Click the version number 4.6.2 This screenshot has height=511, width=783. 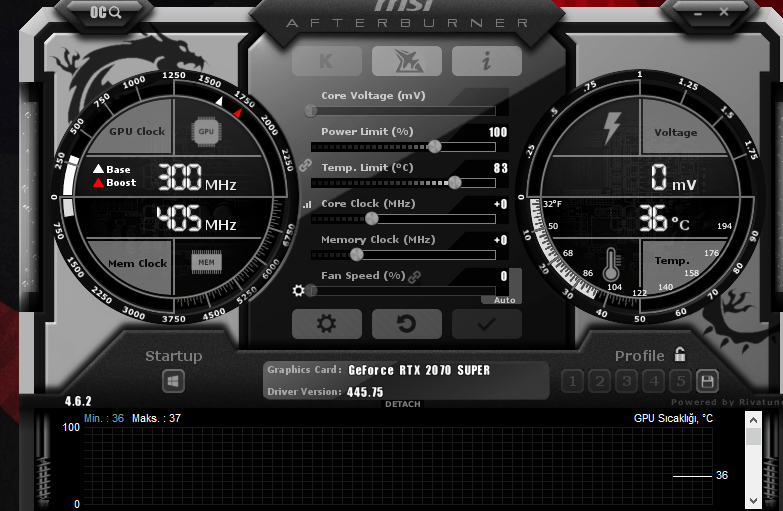78,401
